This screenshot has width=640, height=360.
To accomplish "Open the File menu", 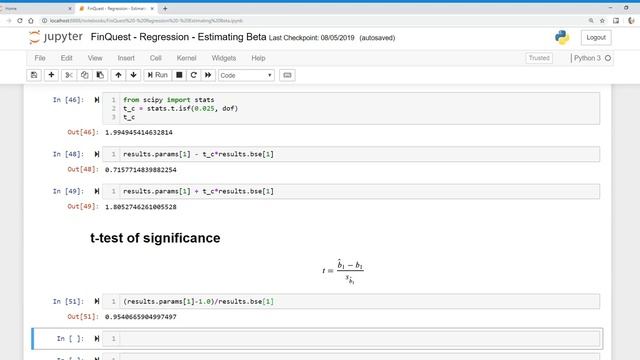I will [40, 58].
